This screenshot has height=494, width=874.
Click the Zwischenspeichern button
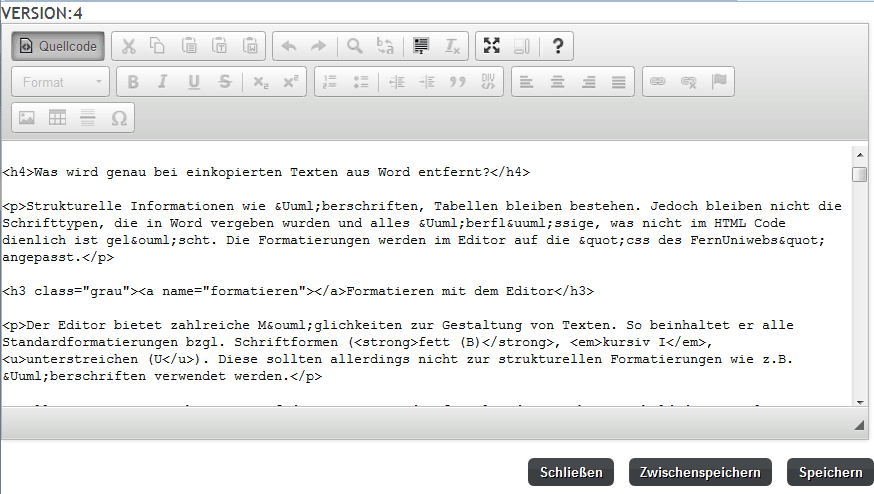pos(700,472)
